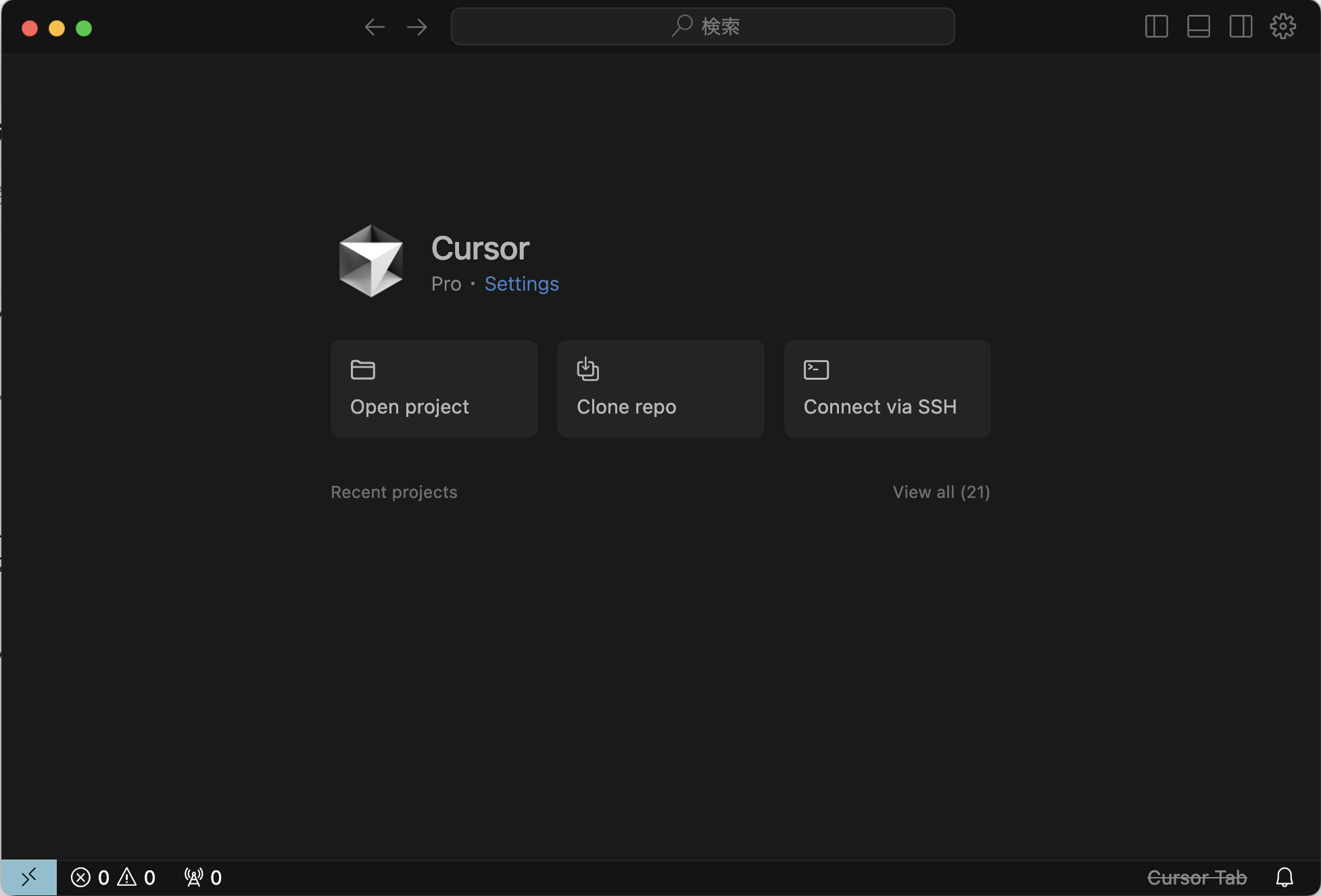View all 21 recent projects
The image size is (1321, 896).
coord(941,492)
